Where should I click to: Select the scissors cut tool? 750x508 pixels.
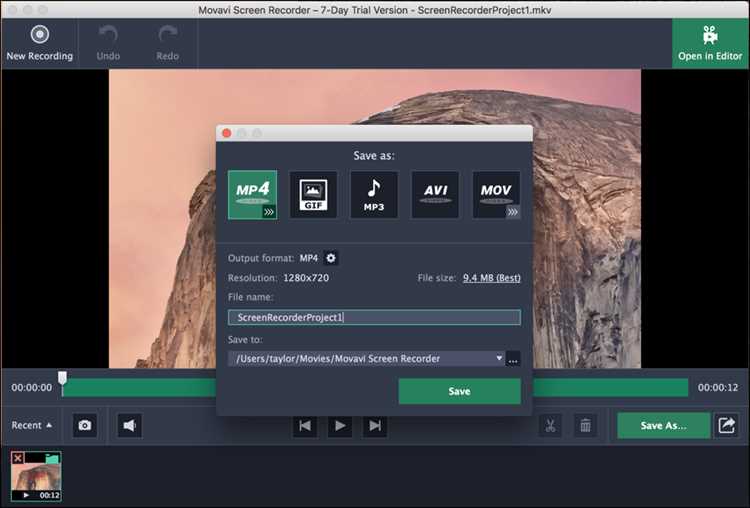(x=550, y=425)
